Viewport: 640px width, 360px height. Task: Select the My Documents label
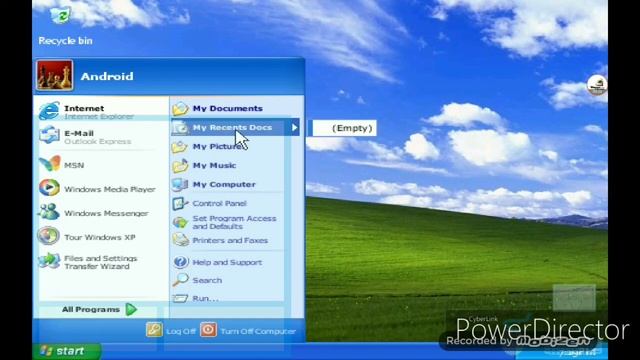coord(228,109)
